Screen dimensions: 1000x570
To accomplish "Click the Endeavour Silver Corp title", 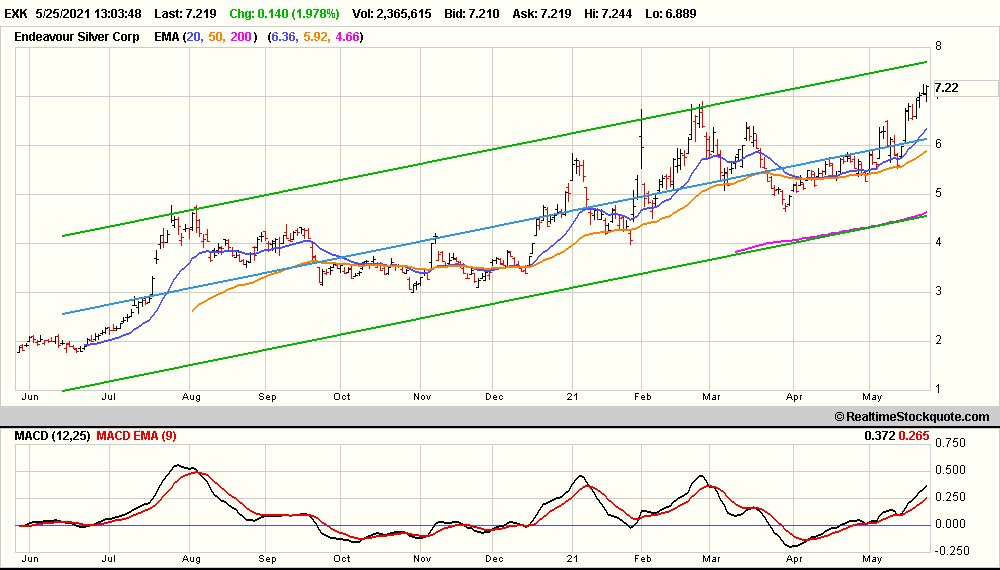I will pyautogui.click(x=77, y=37).
